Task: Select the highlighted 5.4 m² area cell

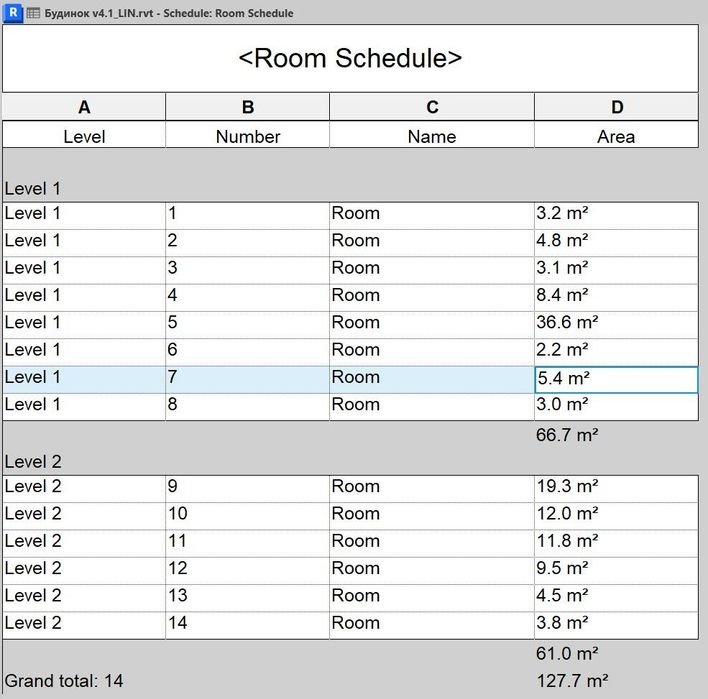Action: pos(616,380)
